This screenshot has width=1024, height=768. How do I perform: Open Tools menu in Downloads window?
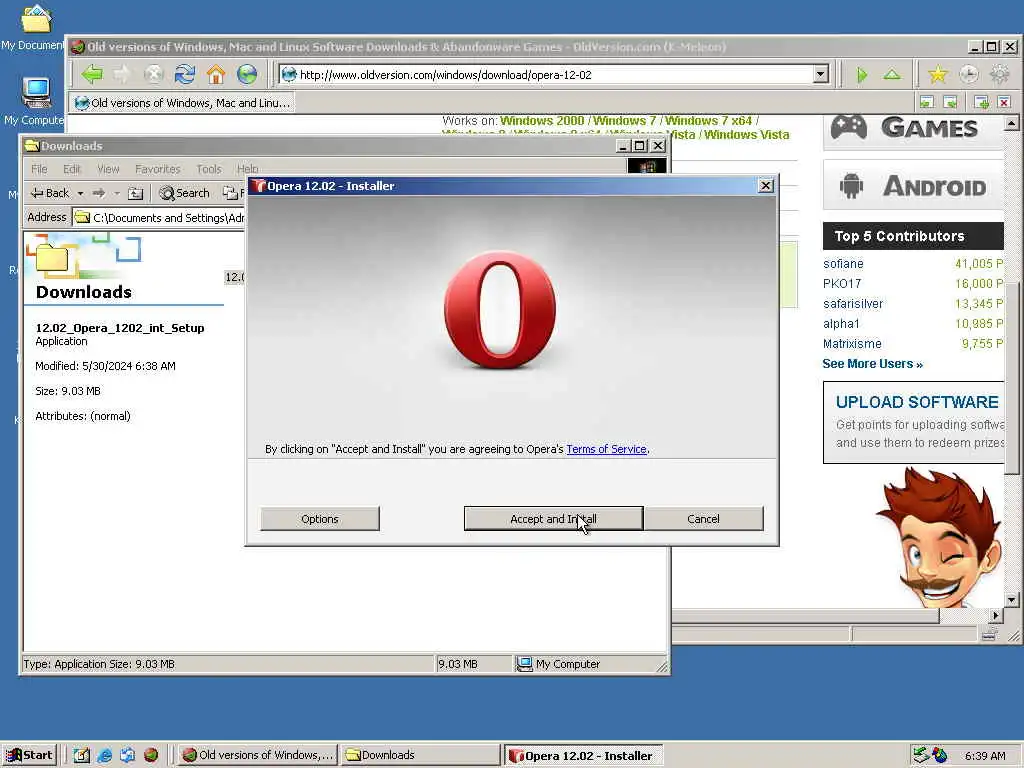click(209, 169)
